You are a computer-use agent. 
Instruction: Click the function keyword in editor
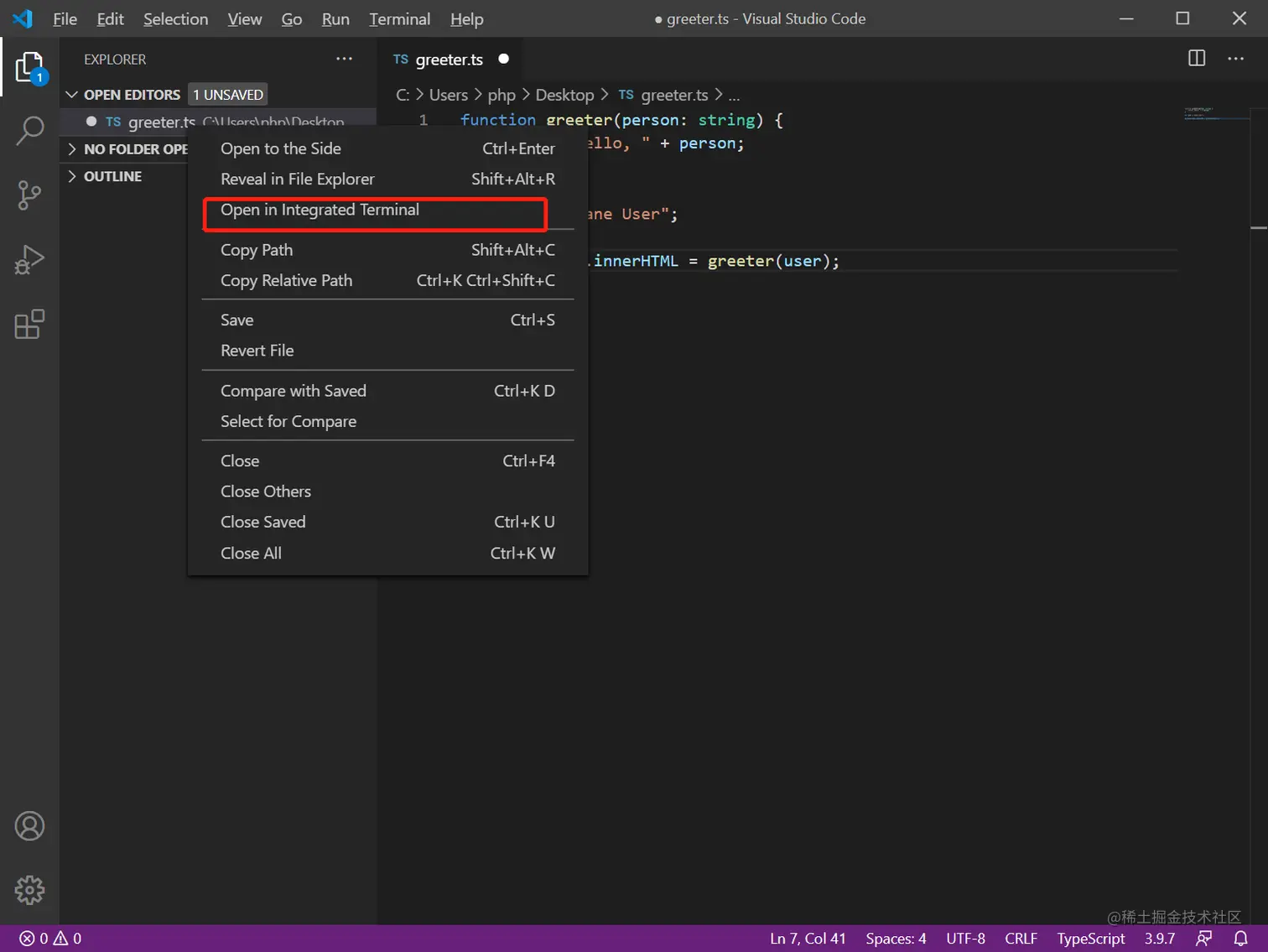pyautogui.click(x=497, y=120)
